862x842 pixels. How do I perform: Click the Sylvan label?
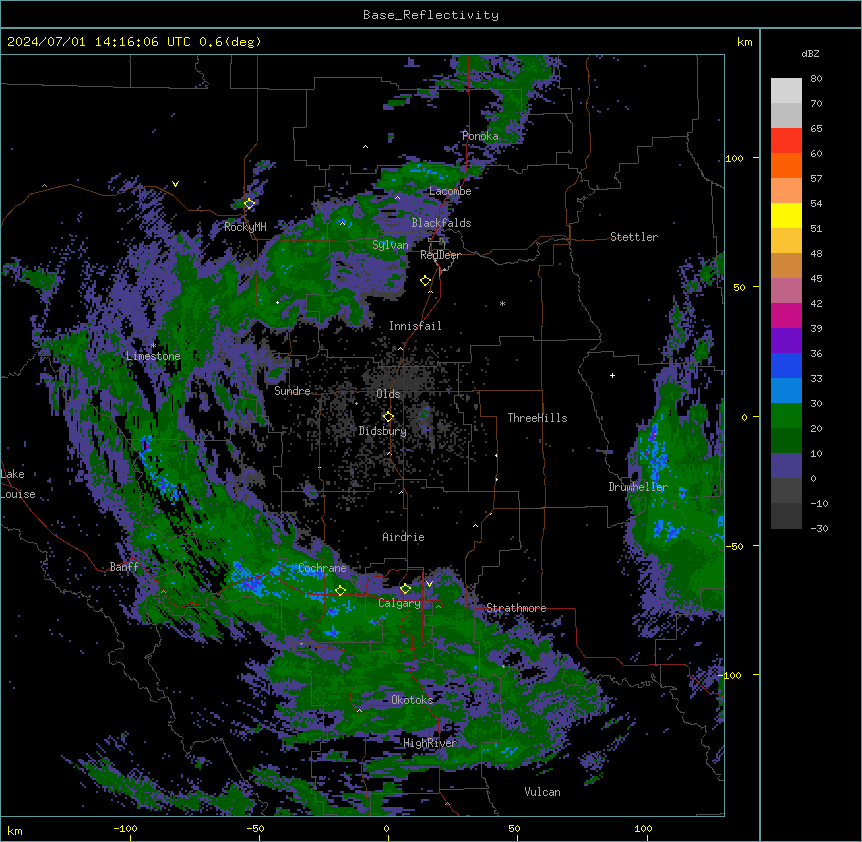click(390, 245)
